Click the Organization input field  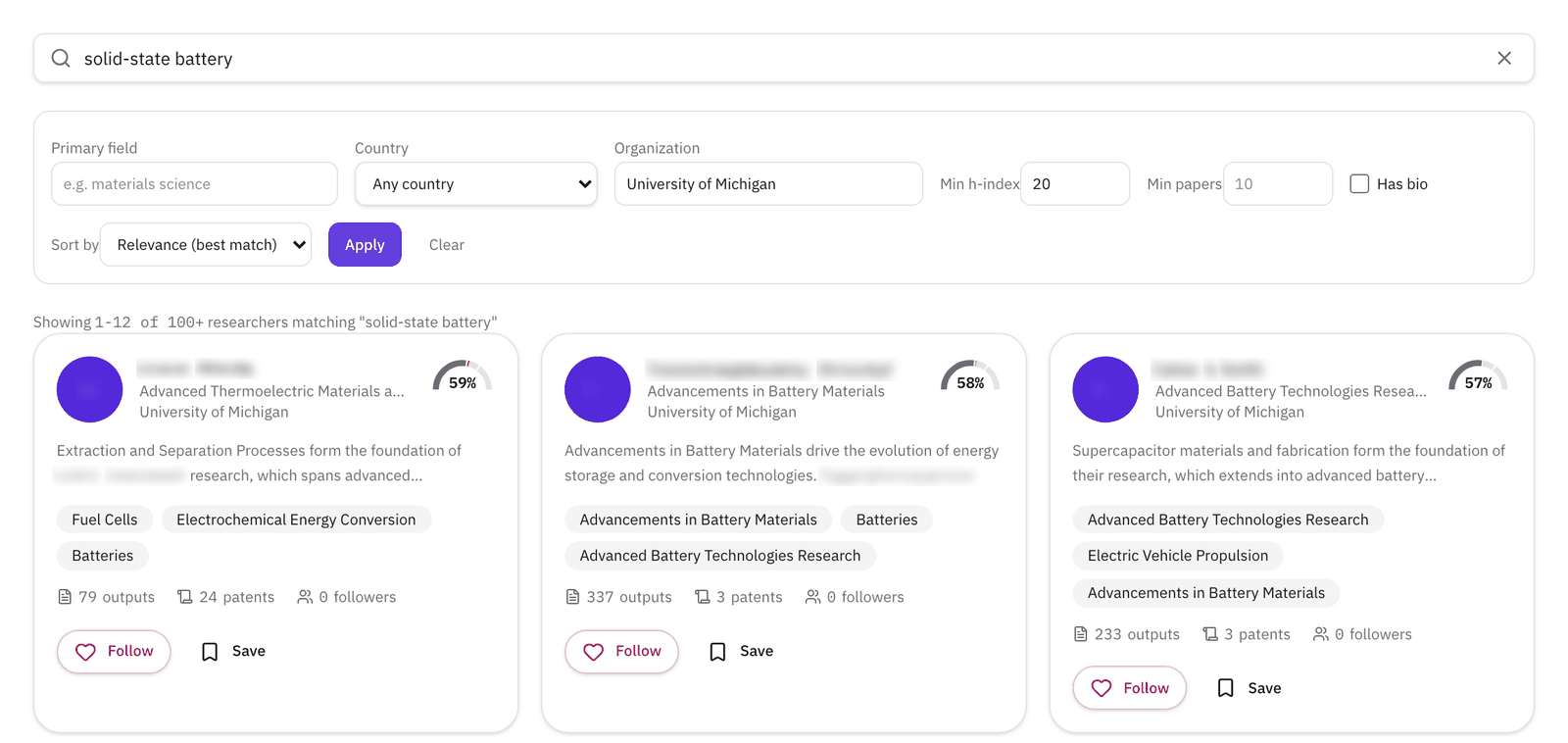point(768,183)
